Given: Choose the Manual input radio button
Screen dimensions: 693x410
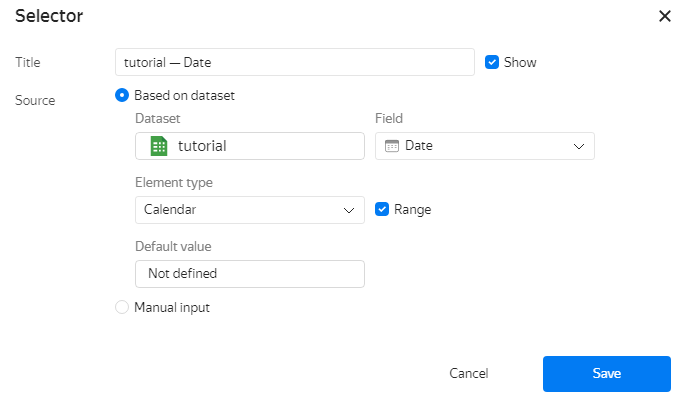Looking at the screenshot, I should click(122, 308).
